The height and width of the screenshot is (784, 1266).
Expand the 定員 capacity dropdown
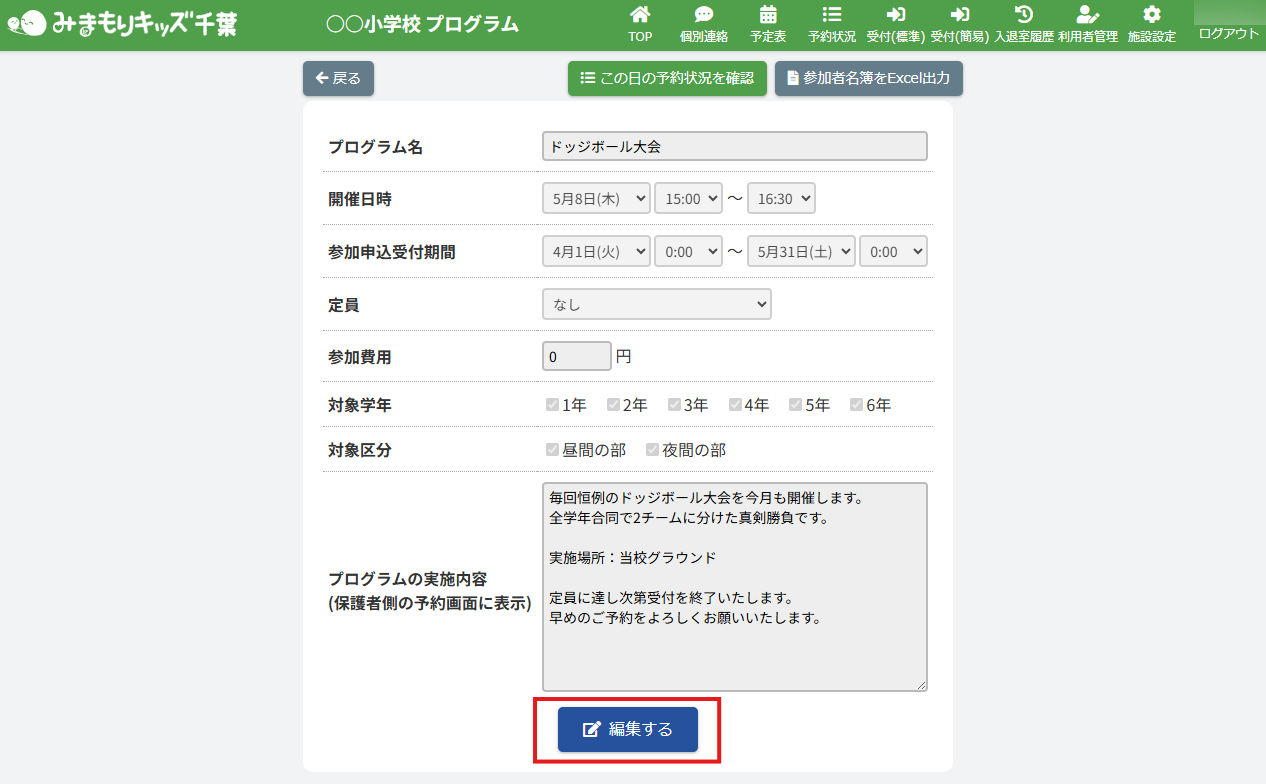click(656, 304)
